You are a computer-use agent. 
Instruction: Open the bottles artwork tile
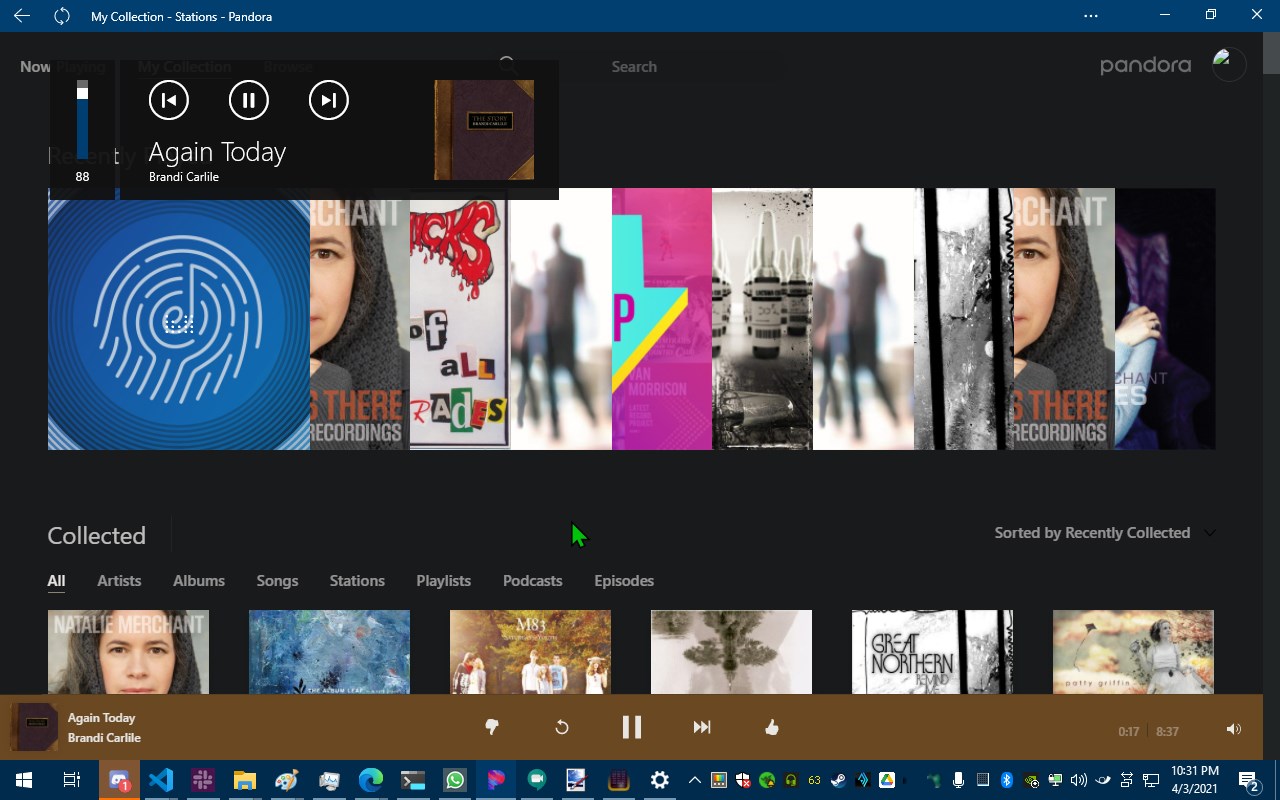[762, 319]
